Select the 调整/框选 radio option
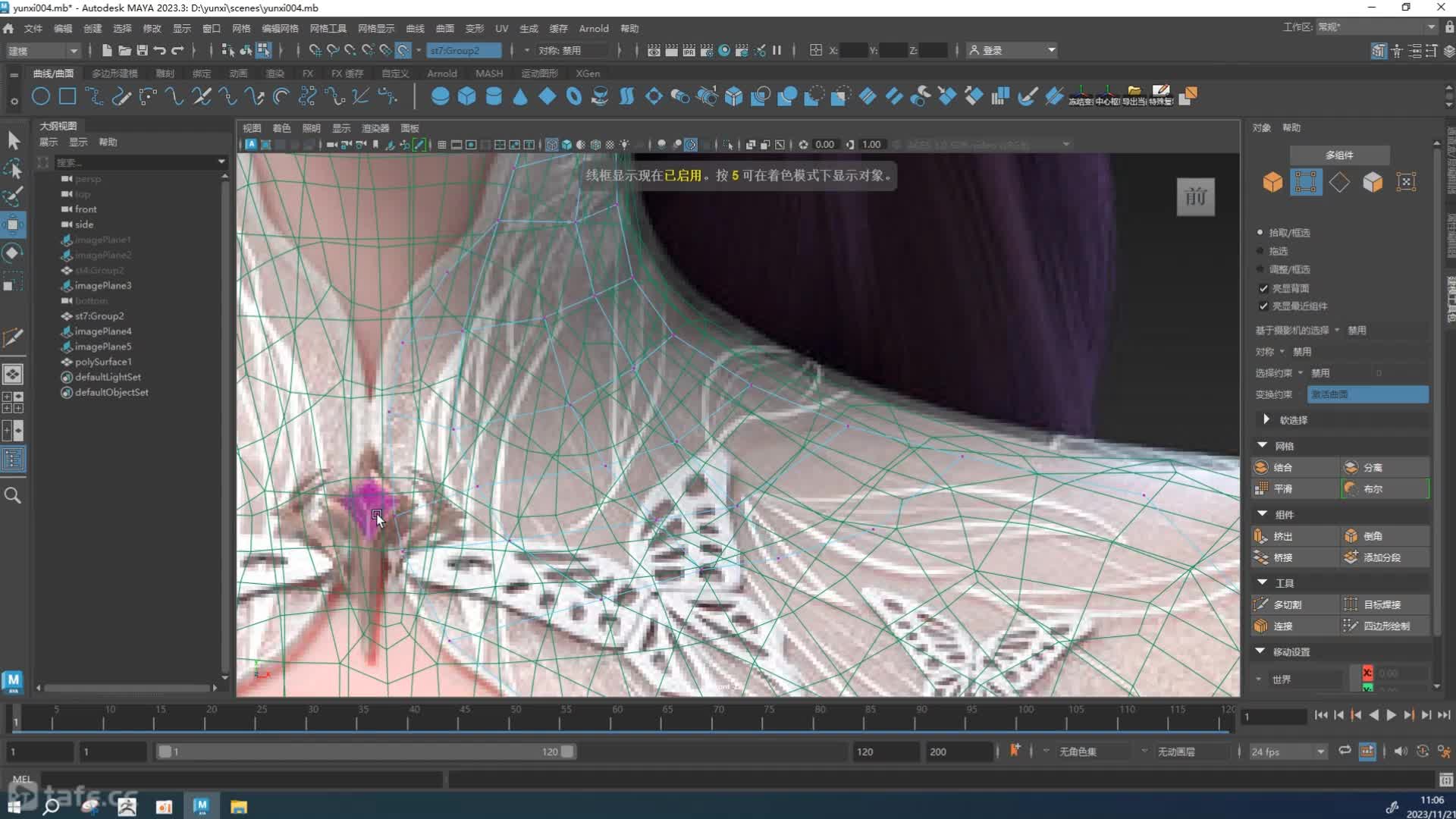This screenshot has width=1456, height=819. pos(1260,268)
